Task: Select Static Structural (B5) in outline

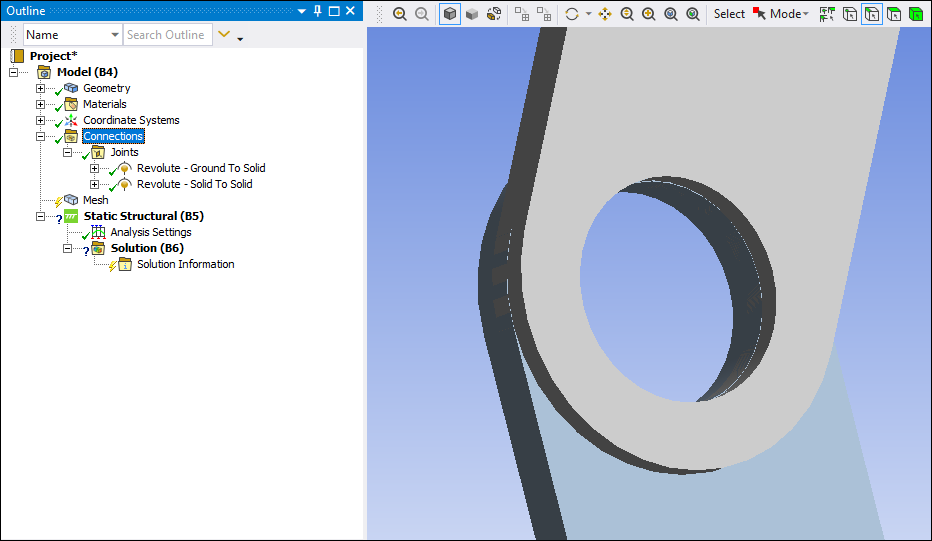Action: coord(143,216)
